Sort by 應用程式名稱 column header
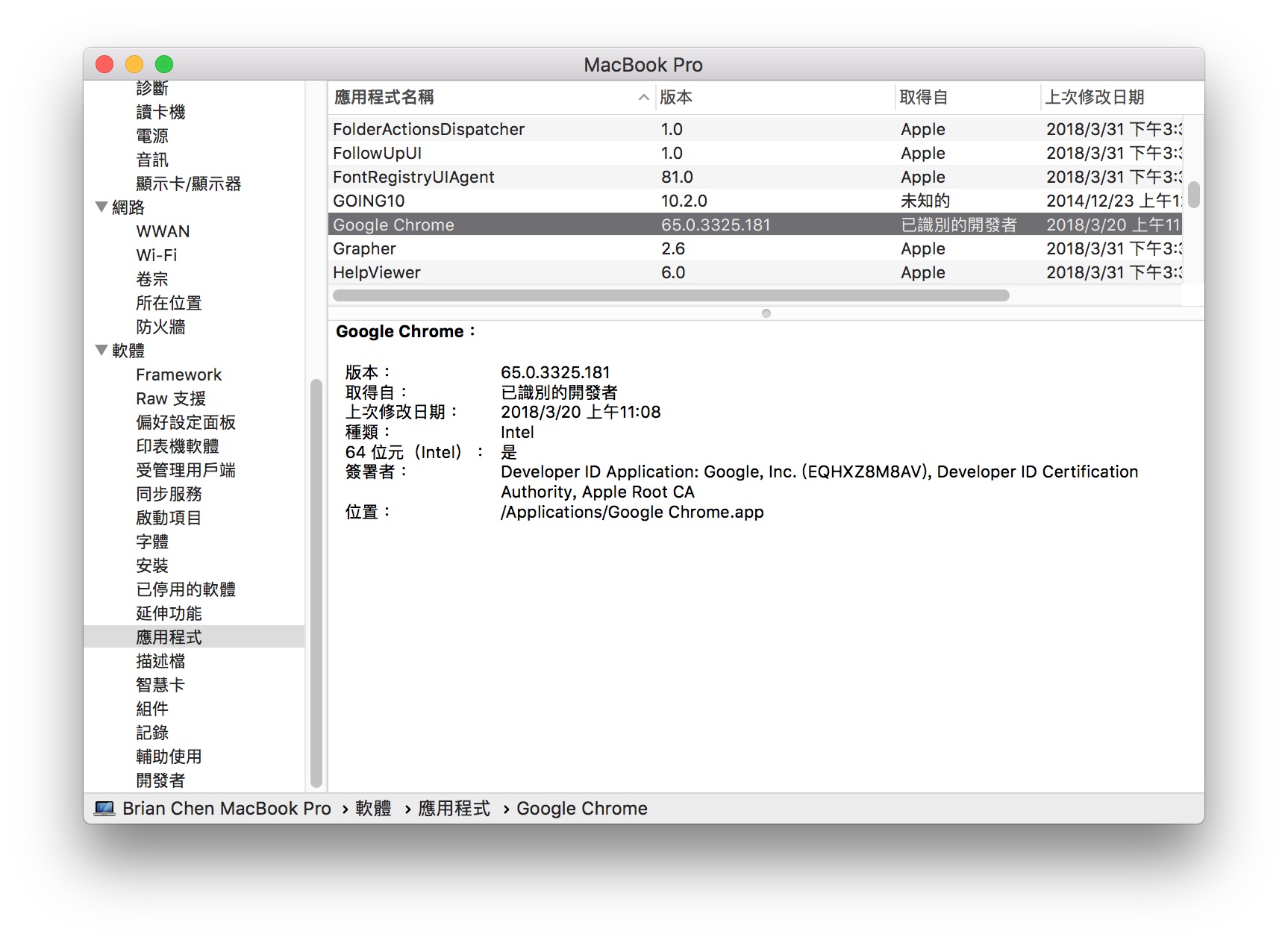1288x943 pixels. tap(492, 98)
